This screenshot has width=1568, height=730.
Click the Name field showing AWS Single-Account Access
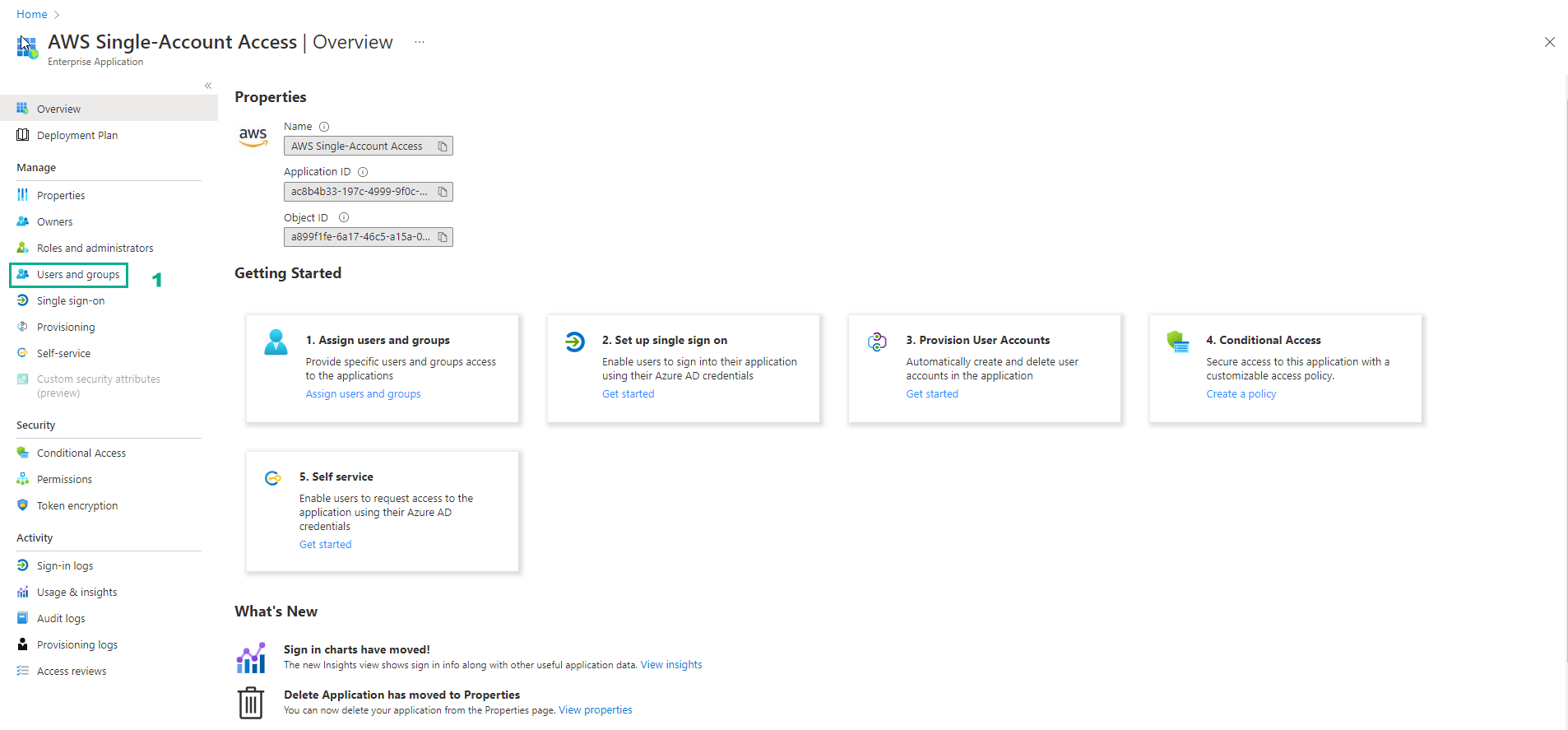pos(368,146)
